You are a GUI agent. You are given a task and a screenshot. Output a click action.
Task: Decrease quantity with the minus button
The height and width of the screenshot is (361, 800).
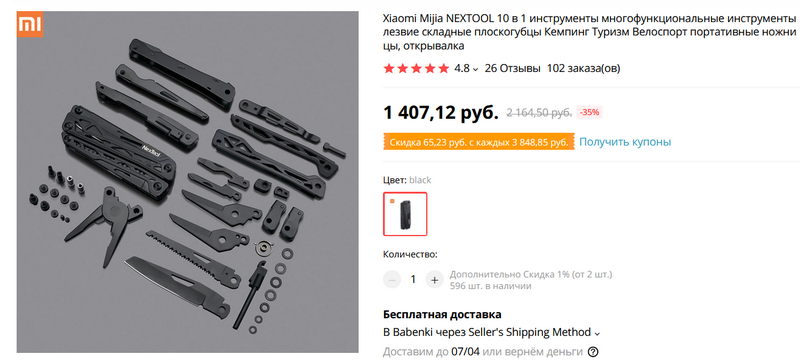click(392, 279)
